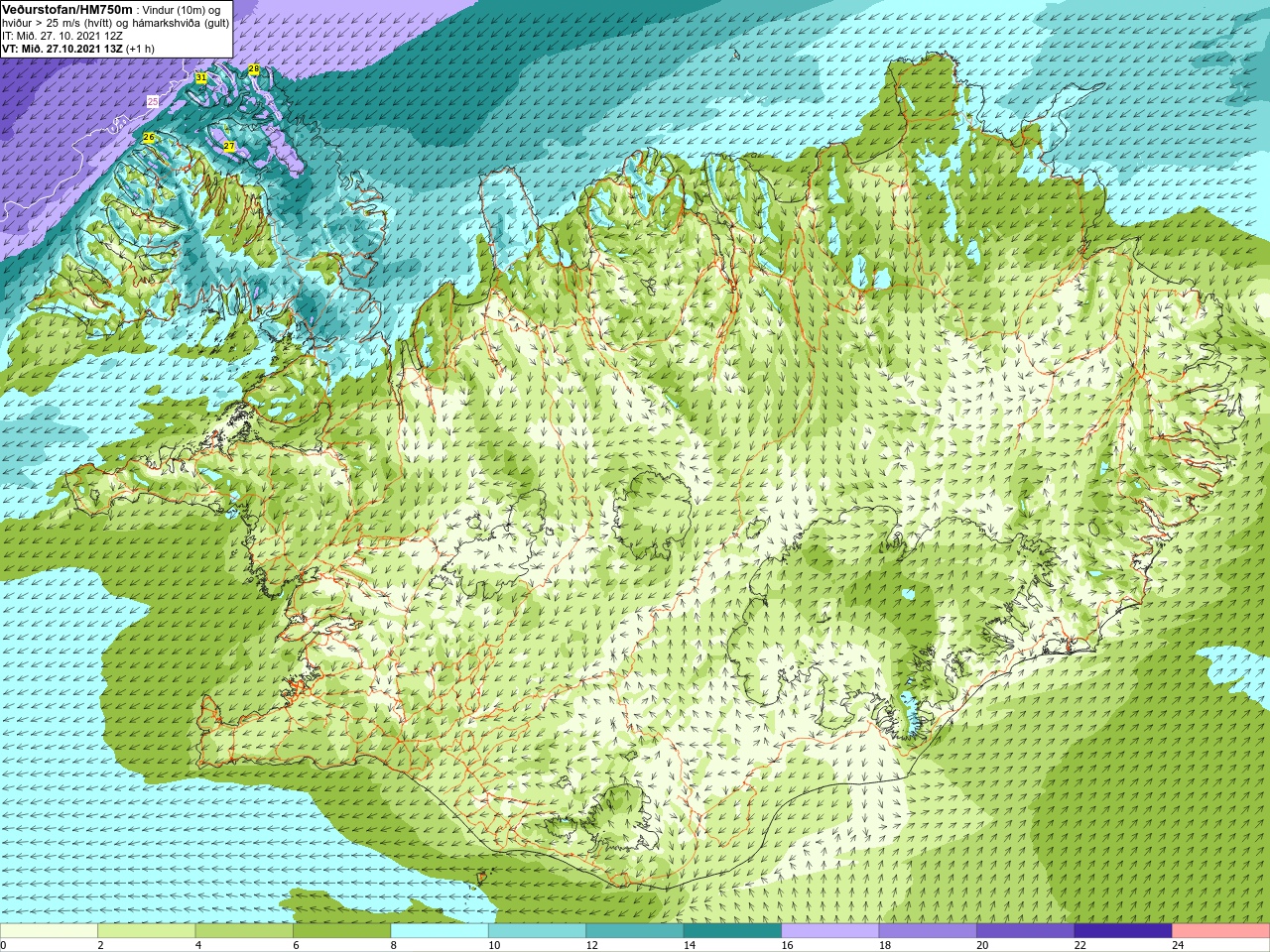Click the legend scale value 18

pyautogui.click(x=885, y=945)
